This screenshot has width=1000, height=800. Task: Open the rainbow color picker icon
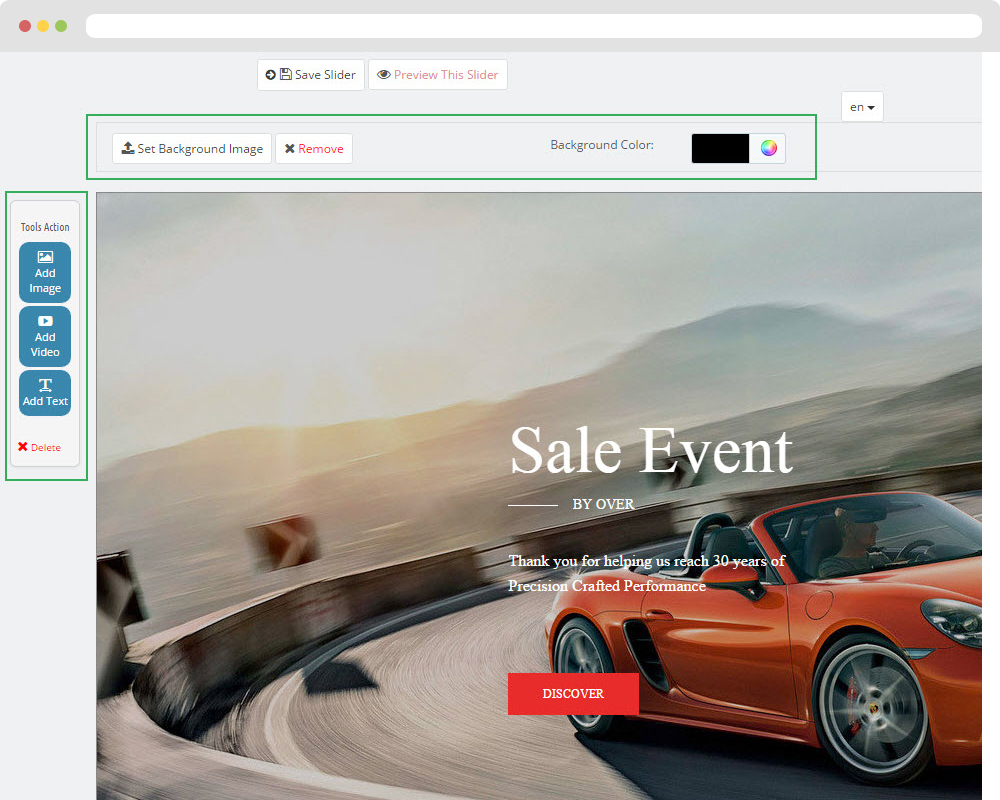[x=768, y=148]
